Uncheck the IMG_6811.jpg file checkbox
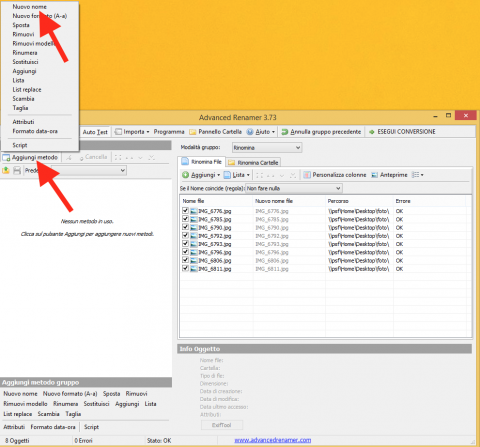 click(x=185, y=268)
